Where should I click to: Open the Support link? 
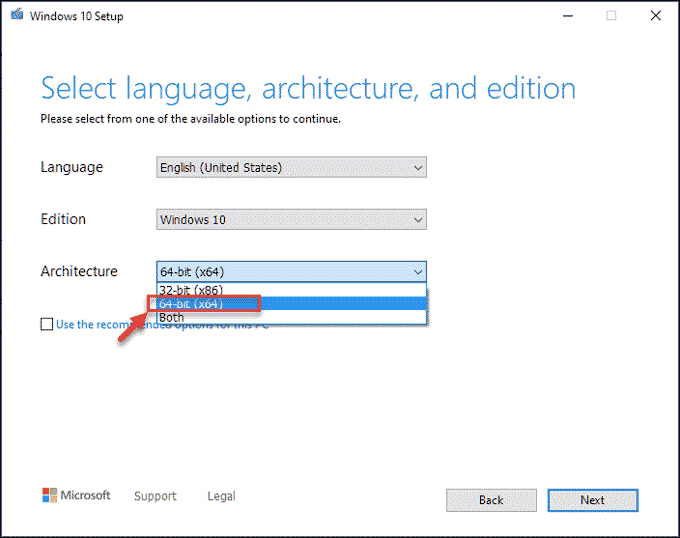coord(155,496)
